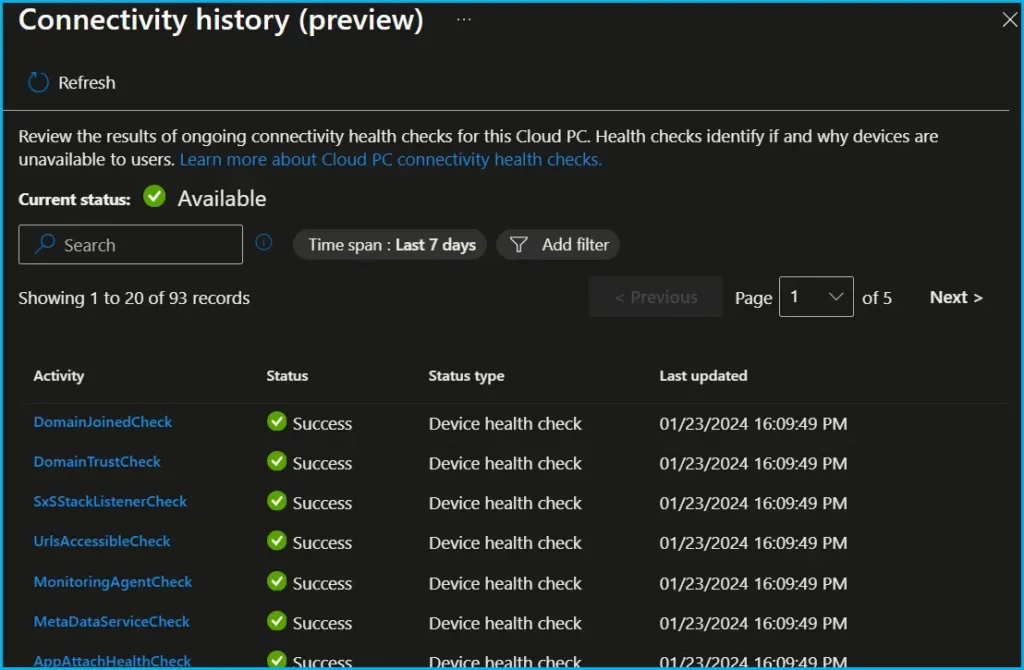Go to the Next page of records

(956, 297)
